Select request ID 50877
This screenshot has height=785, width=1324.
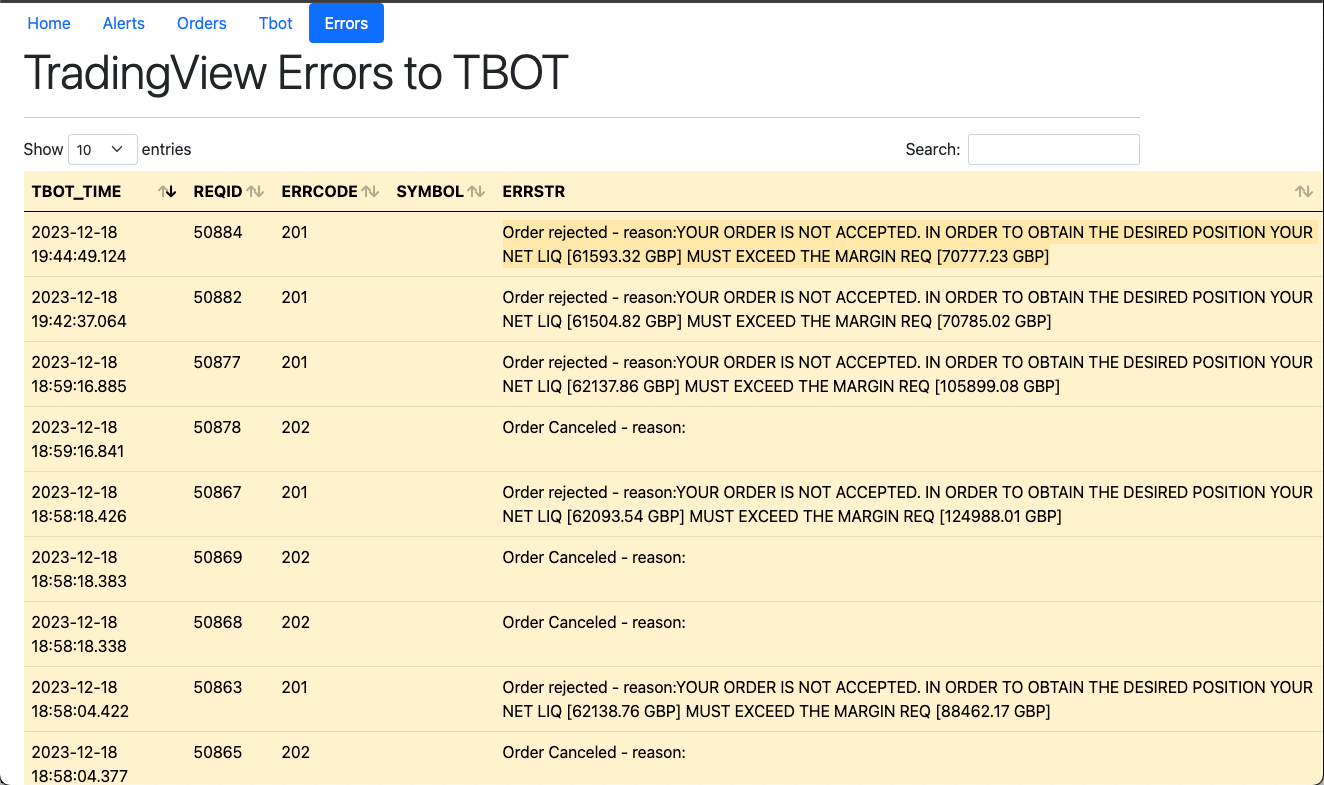pos(217,362)
